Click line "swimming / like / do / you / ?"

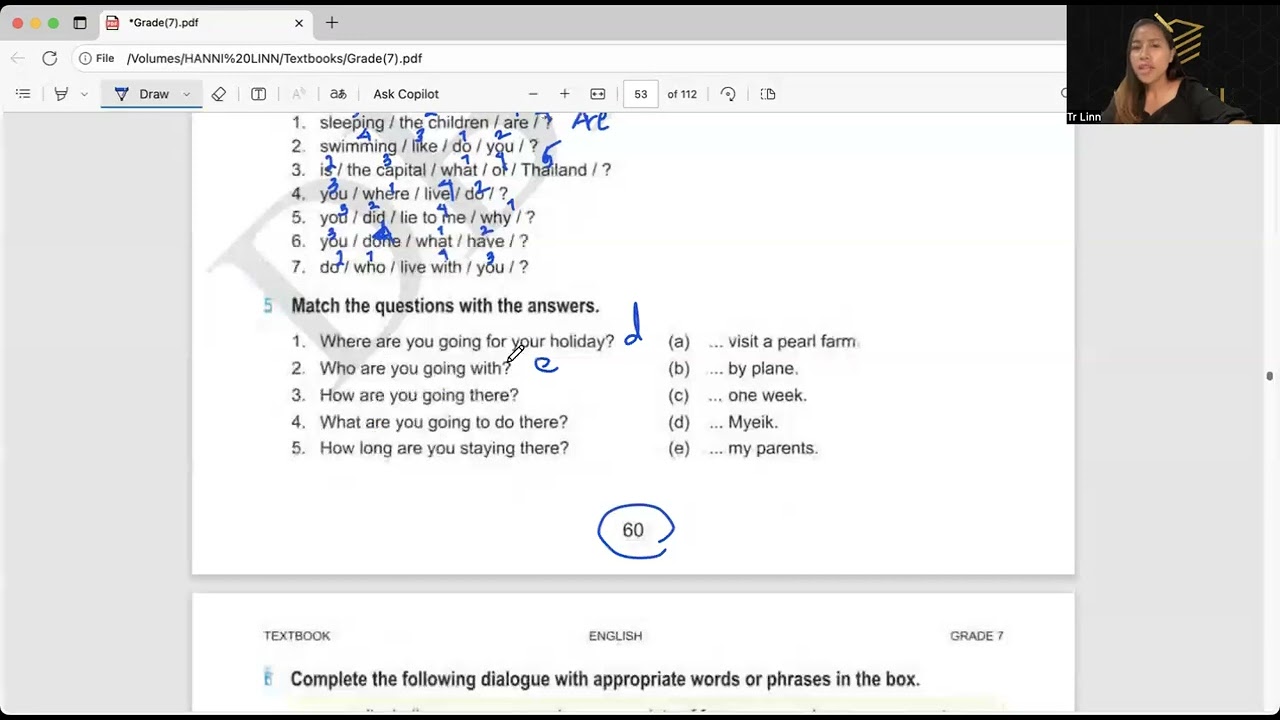(429, 147)
